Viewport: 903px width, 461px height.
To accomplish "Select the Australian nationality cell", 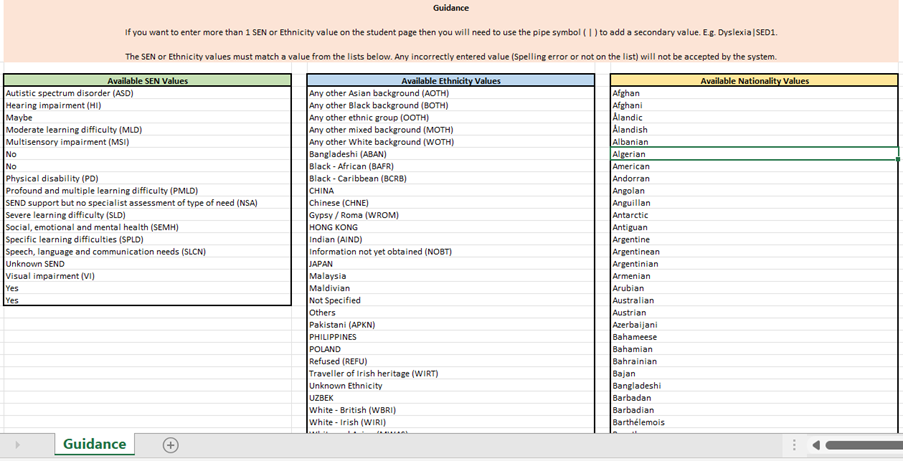I will coord(754,300).
